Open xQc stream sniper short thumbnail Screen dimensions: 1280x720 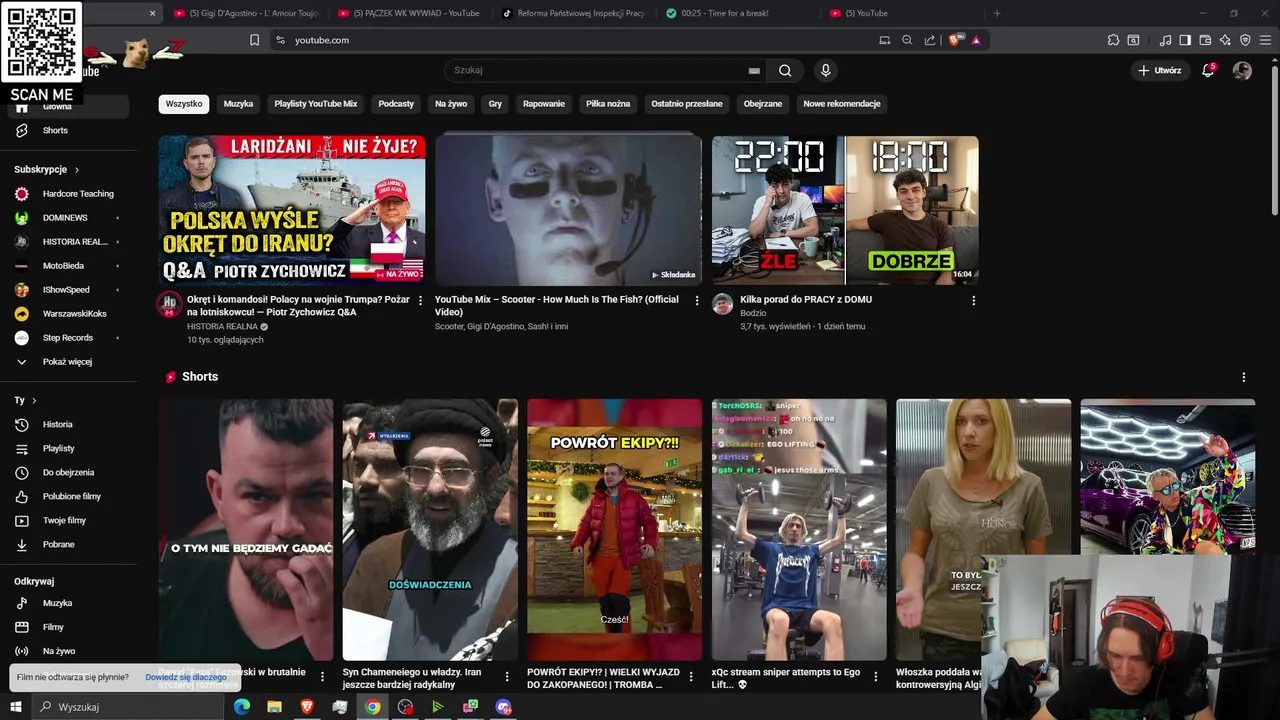click(x=799, y=529)
